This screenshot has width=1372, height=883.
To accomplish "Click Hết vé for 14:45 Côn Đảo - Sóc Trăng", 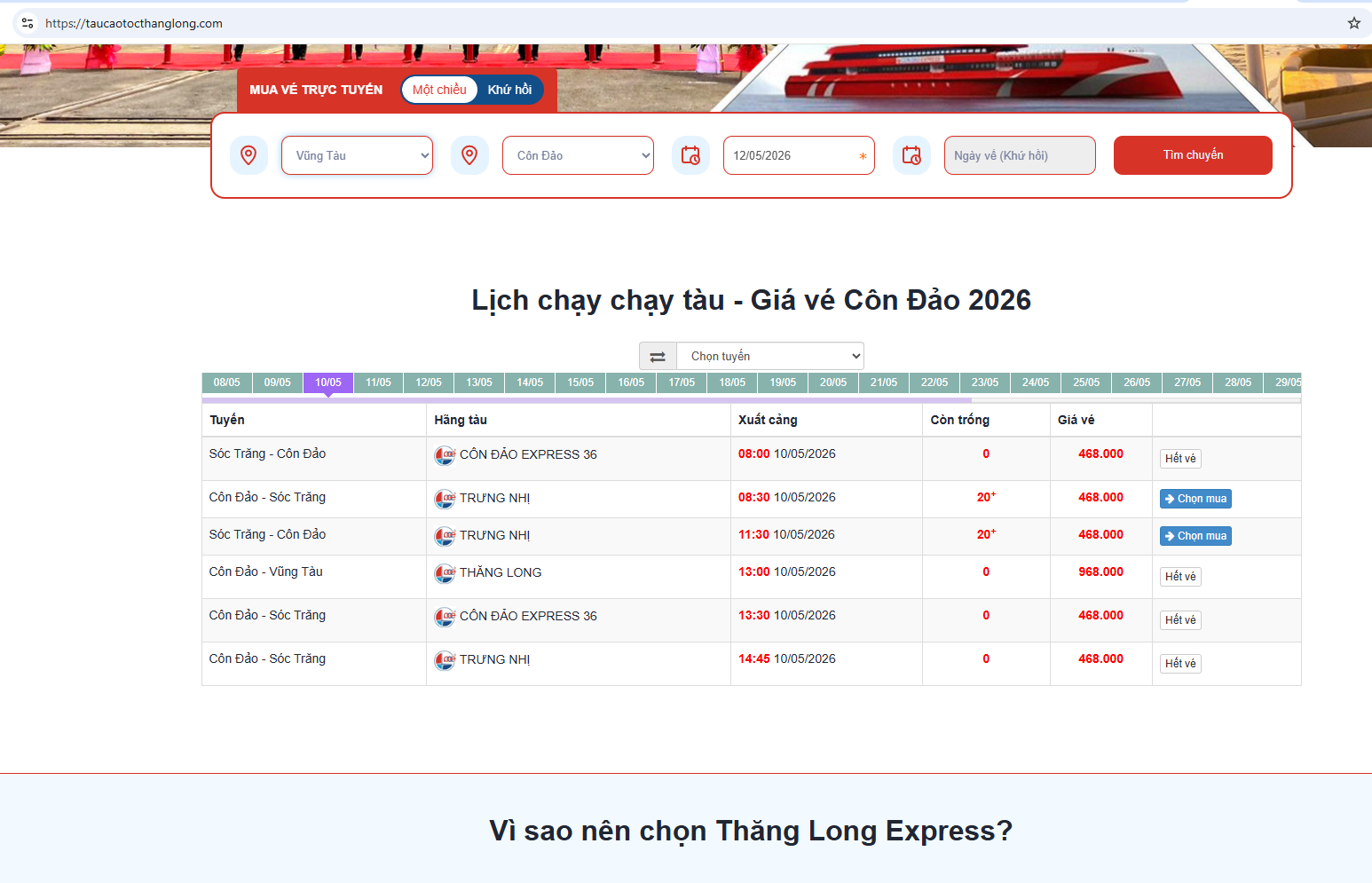I will click(1180, 664).
